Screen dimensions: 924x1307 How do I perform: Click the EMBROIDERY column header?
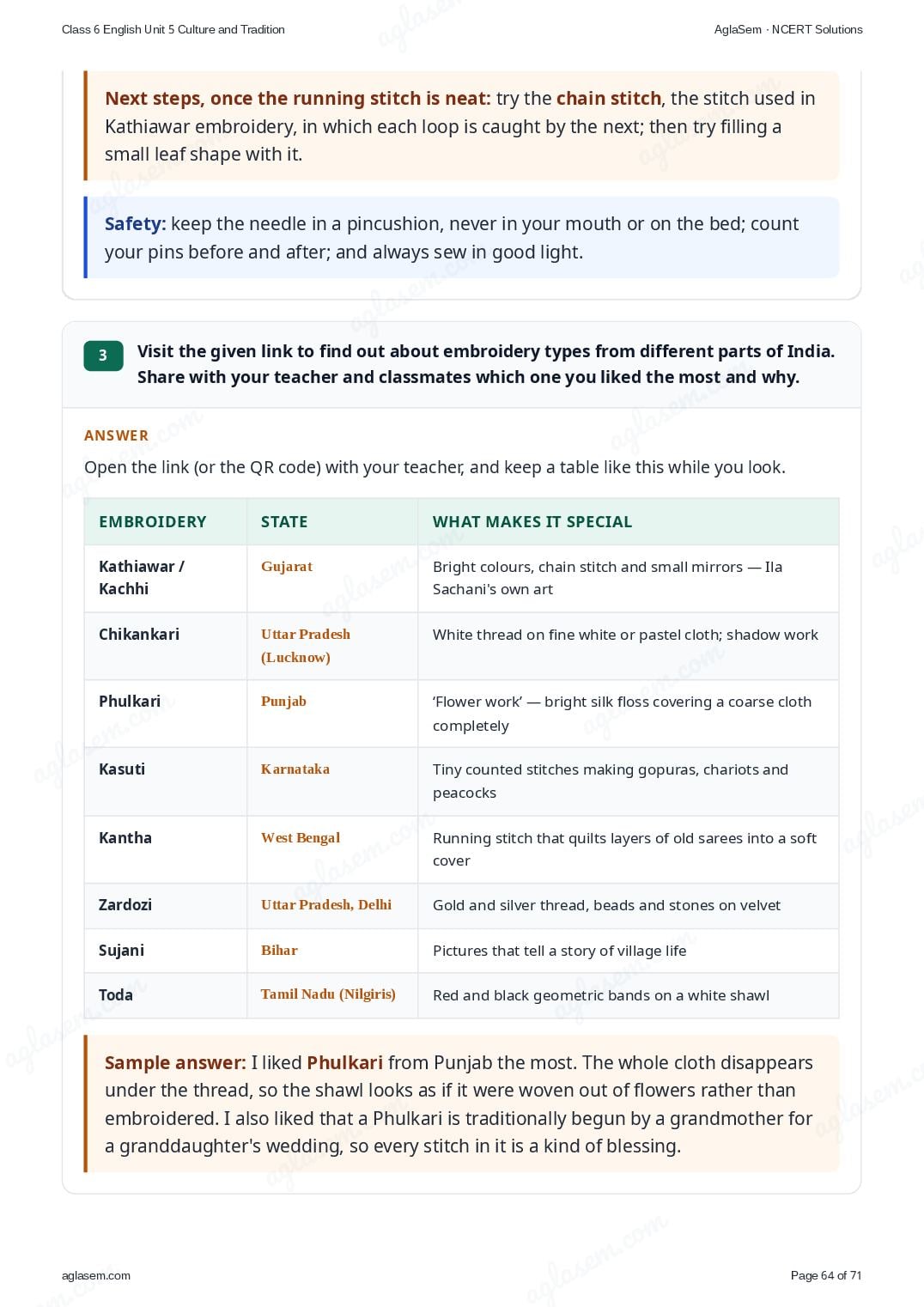click(153, 522)
